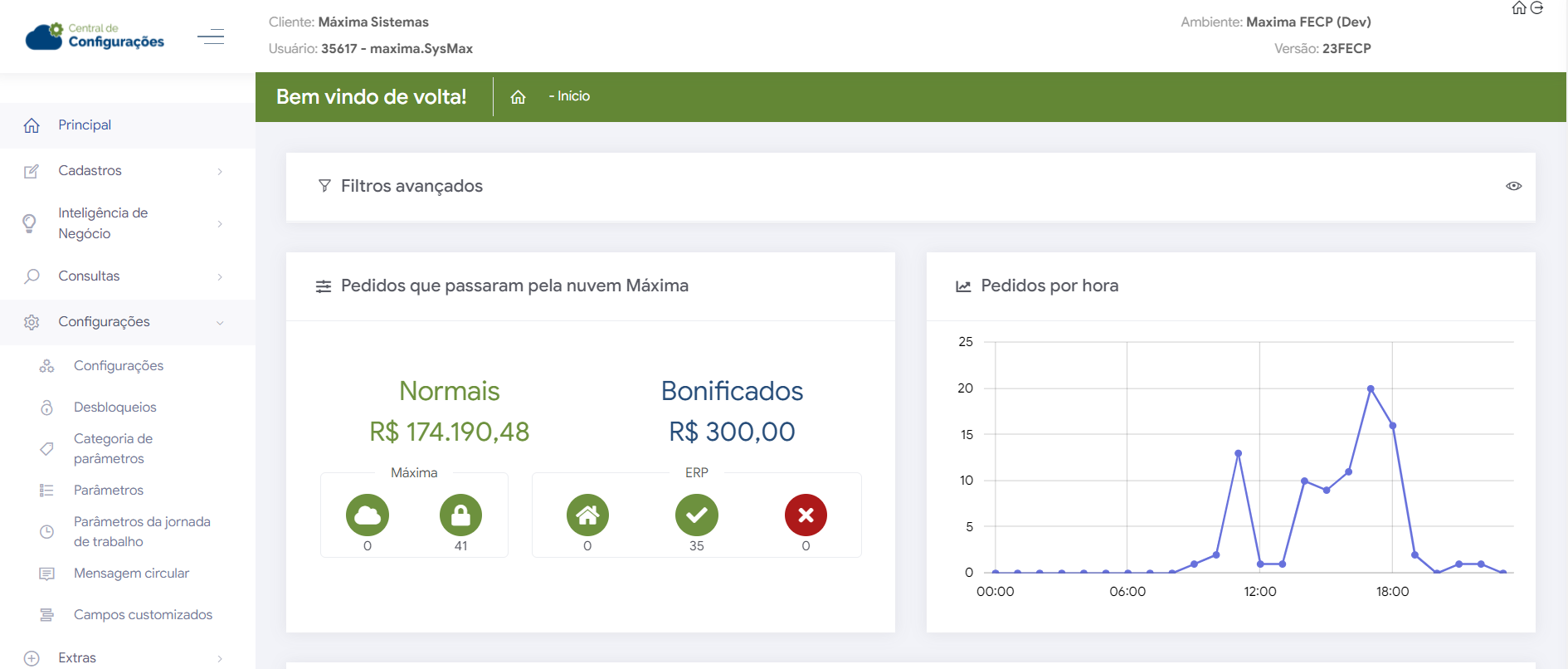The height and width of the screenshot is (669, 1568).
Task: Open the Desbloqueios submenu link
Action: click(x=114, y=408)
